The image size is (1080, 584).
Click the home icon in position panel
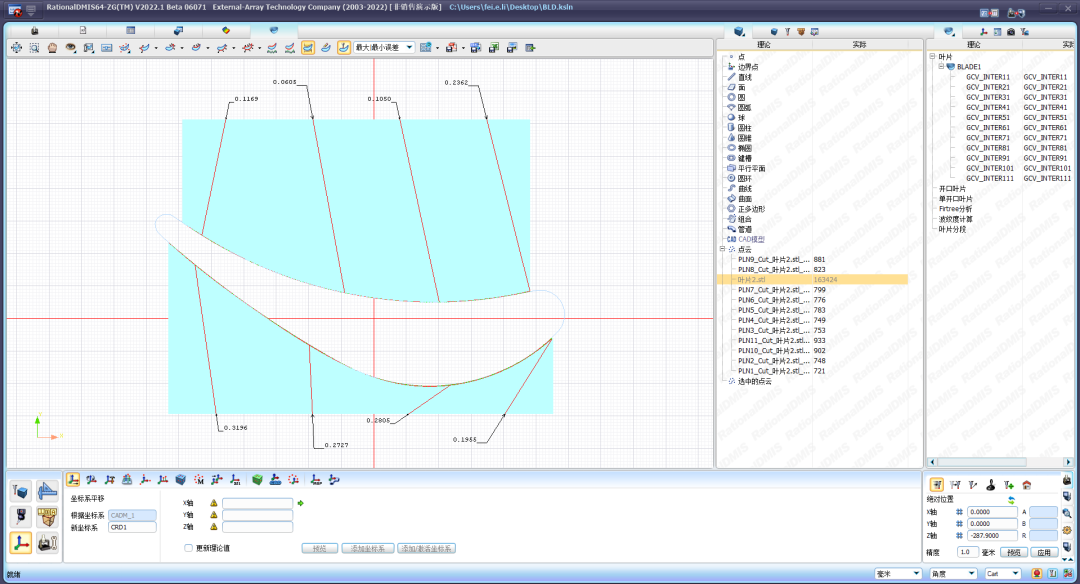pyautogui.click(x=1026, y=485)
